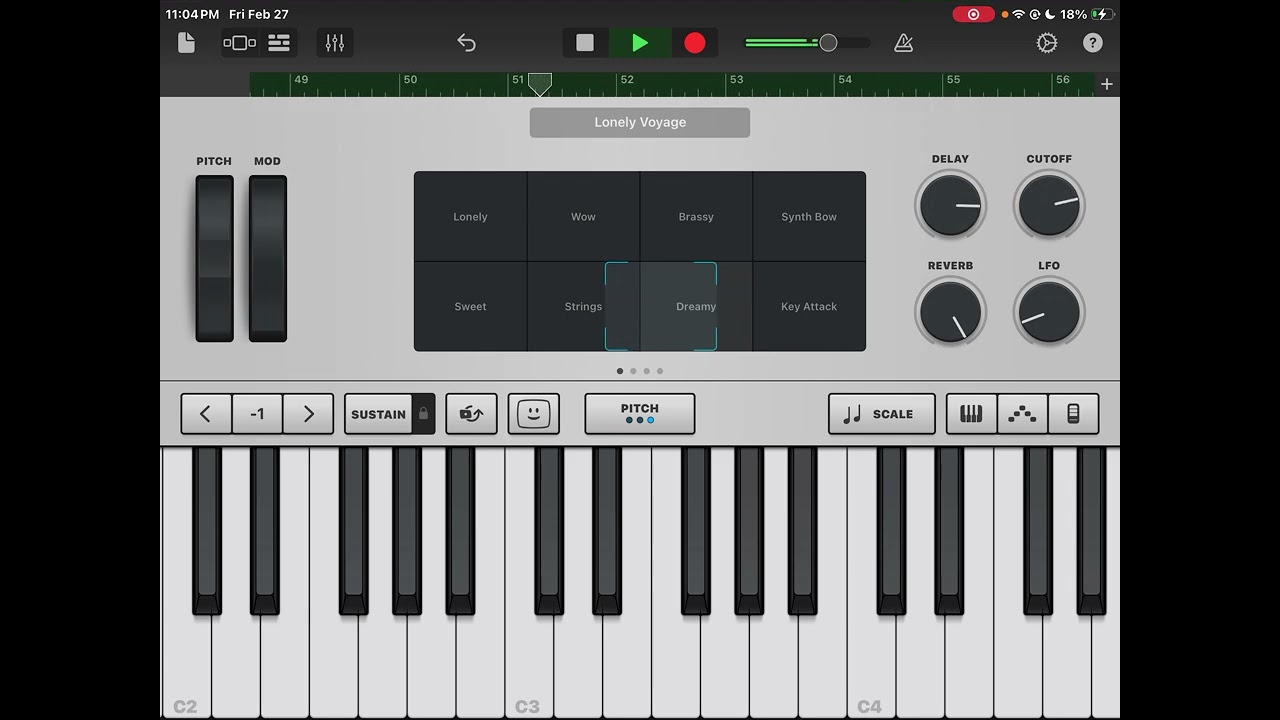Image resolution: width=1280 pixels, height=720 pixels.
Task: Select the Brassy pad
Action: [x=696, y=216]
